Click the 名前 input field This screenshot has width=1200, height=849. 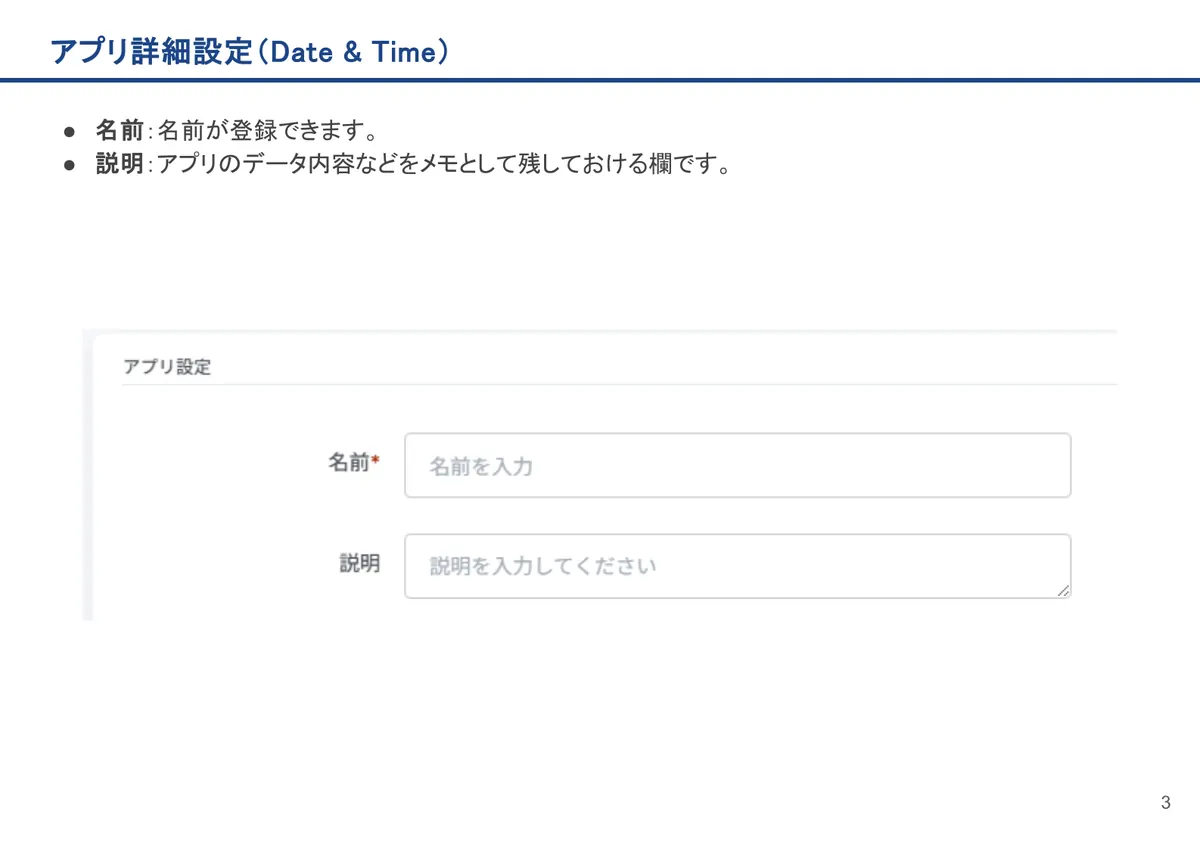click(x=737, y=465)
